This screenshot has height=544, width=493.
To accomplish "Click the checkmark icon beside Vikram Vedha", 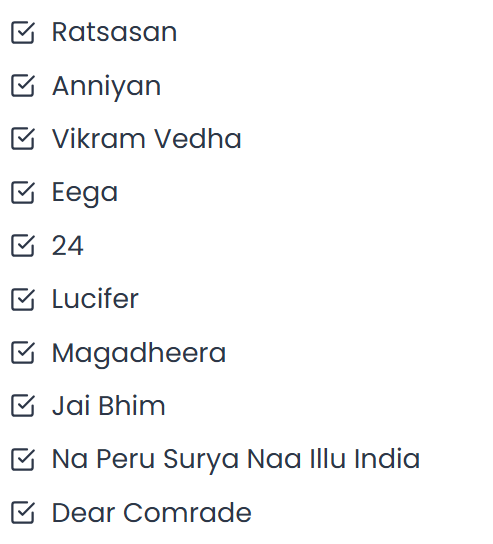I will click(23, 139).
